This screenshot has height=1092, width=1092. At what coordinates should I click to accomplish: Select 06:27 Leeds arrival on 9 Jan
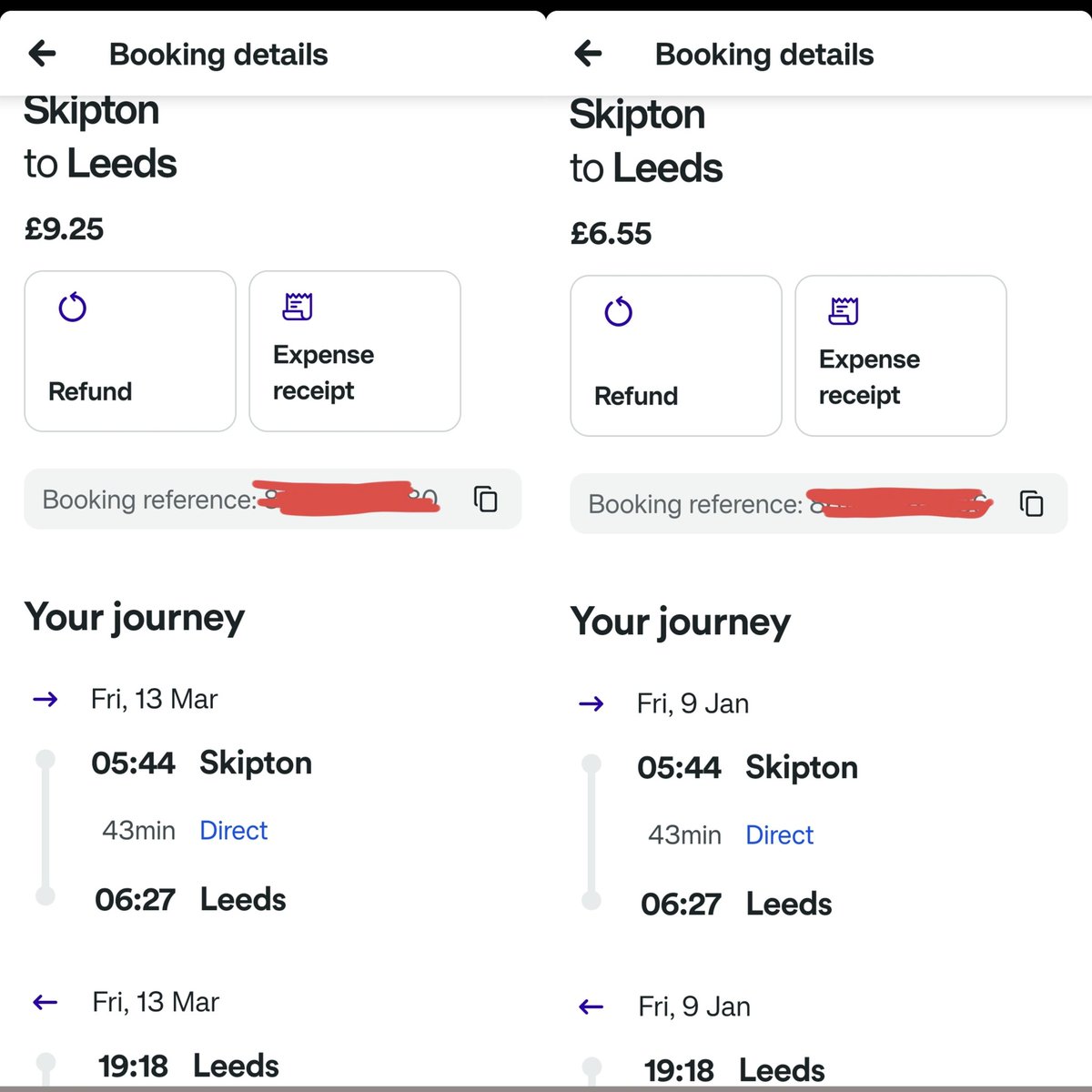736,904
